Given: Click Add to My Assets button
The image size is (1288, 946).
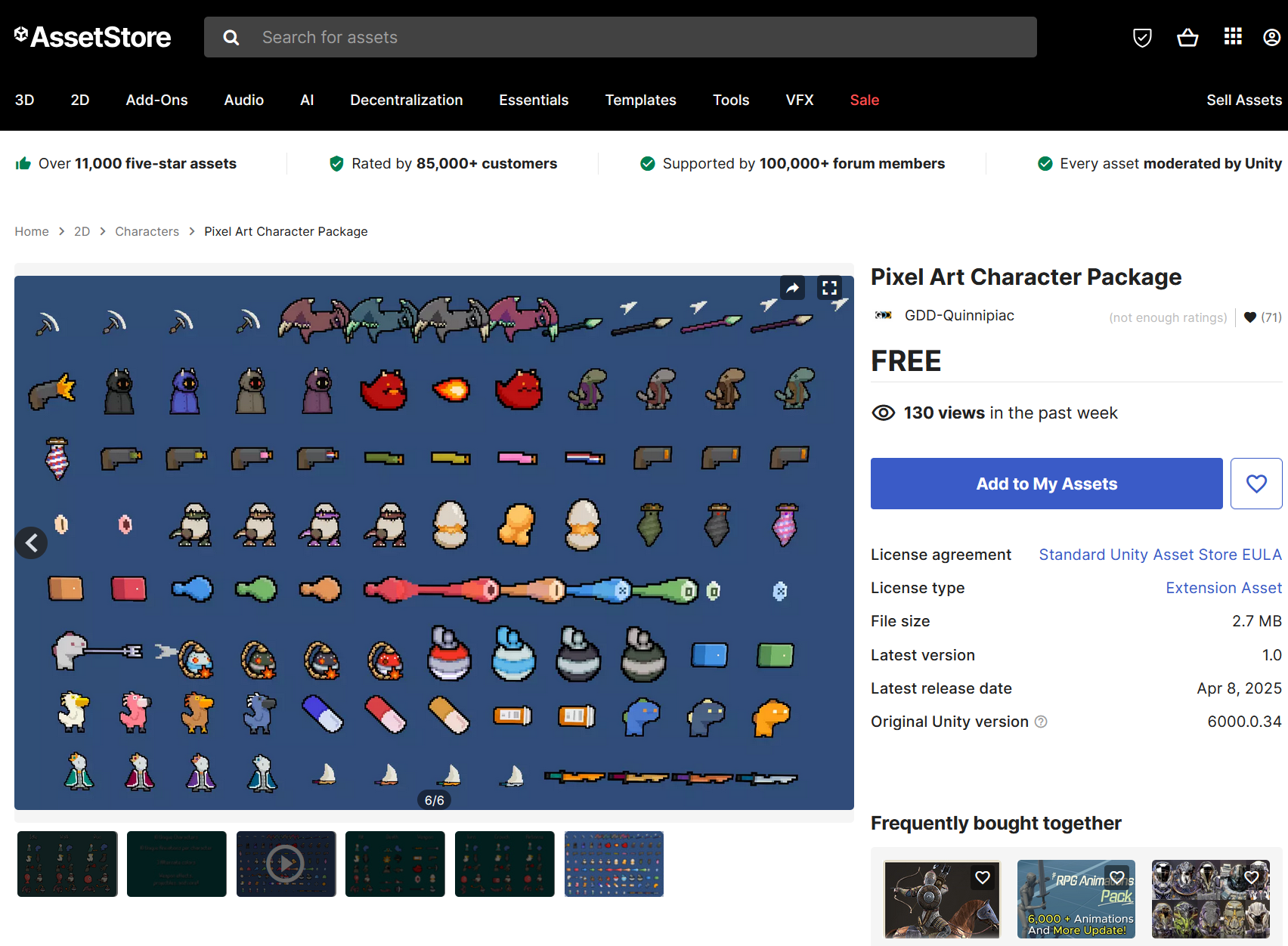Looking at the screenshot, I should tap(1046, 484).
